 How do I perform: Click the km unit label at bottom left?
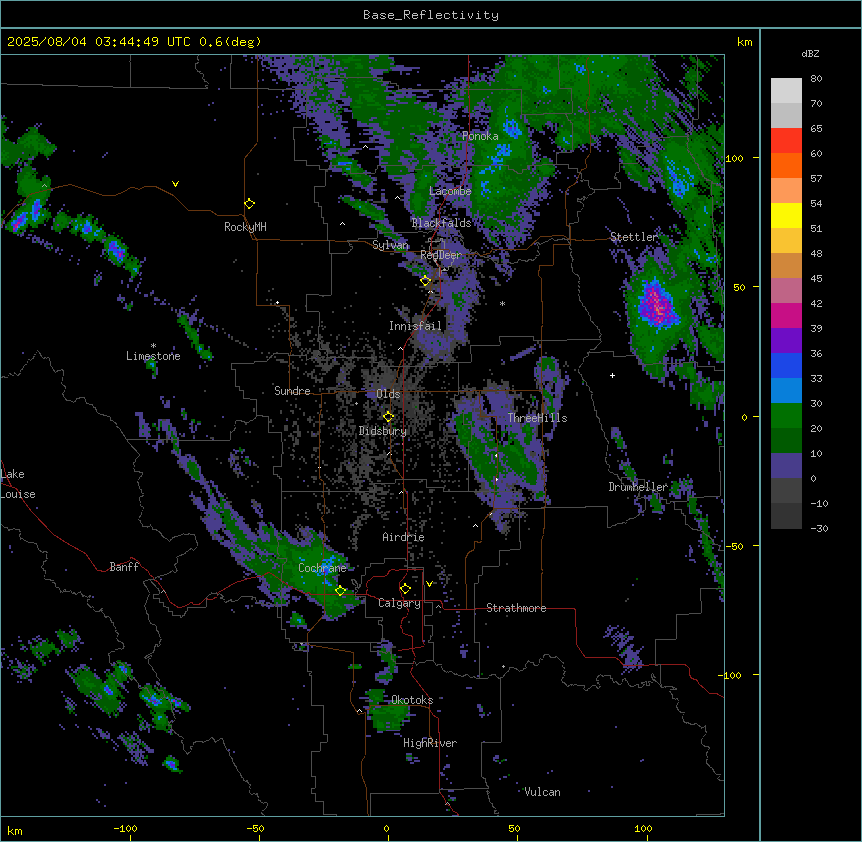[15, 831]
